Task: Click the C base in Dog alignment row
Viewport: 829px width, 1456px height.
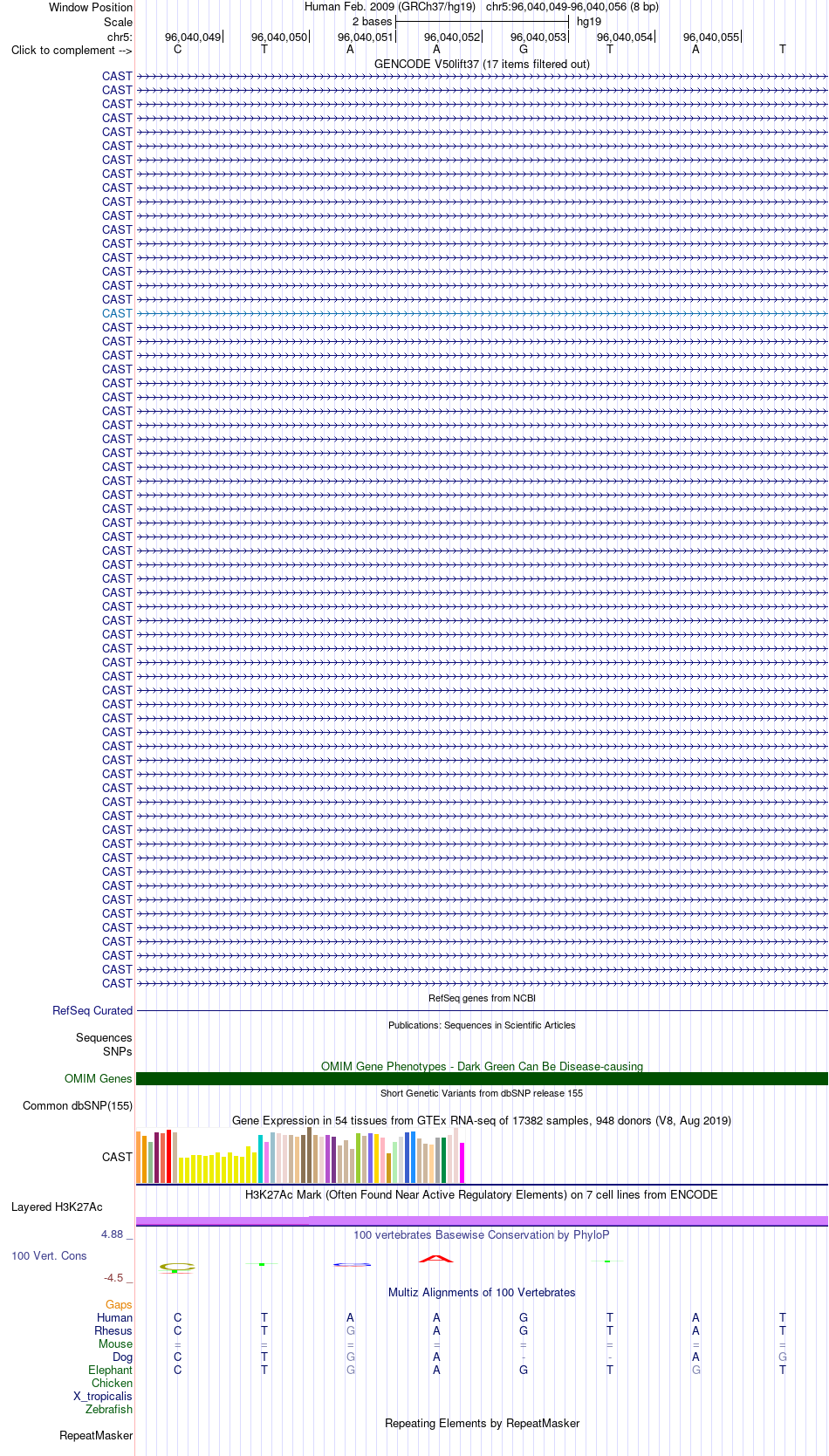Action: [x=178, y=1357]
